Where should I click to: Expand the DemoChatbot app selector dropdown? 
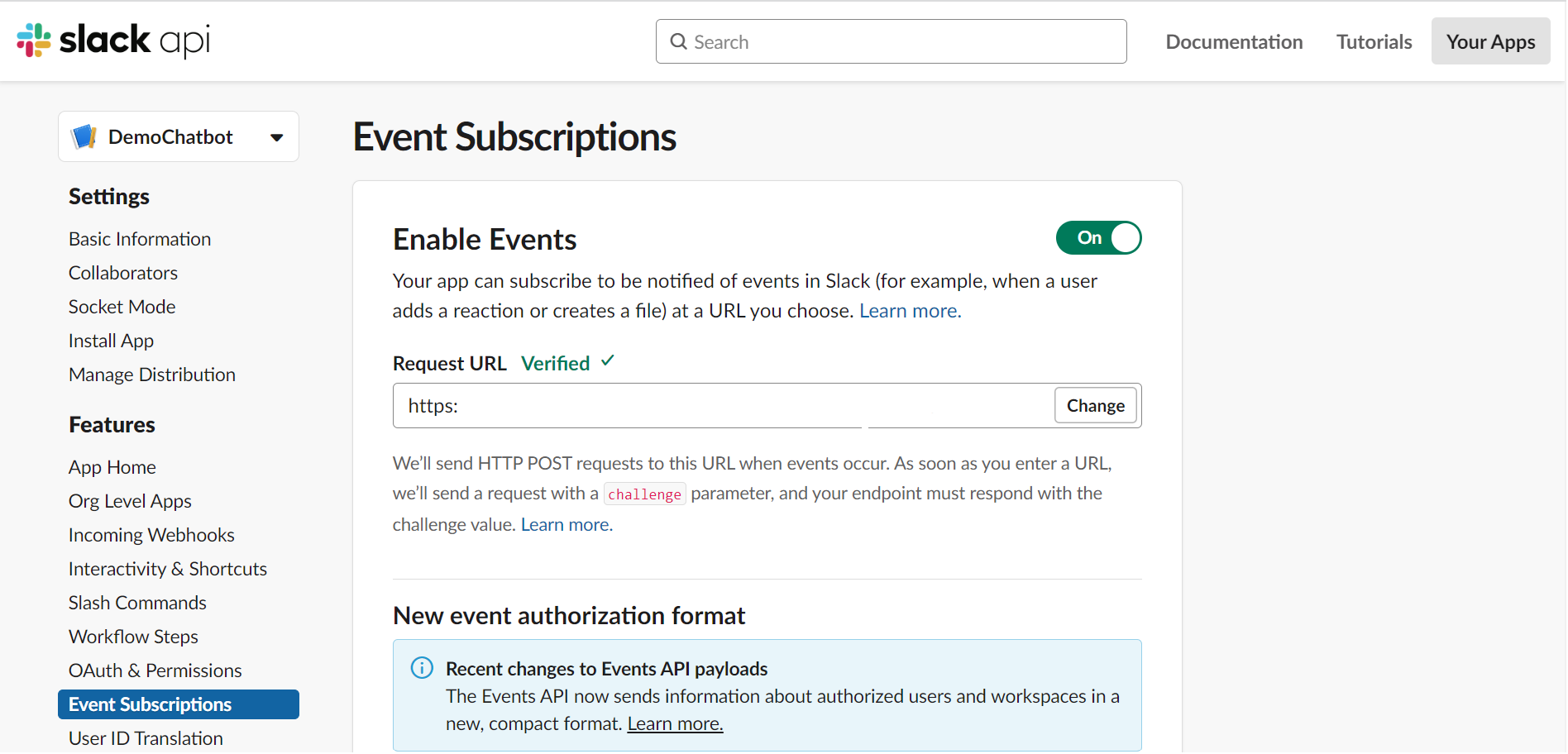(x=276, y=137)
